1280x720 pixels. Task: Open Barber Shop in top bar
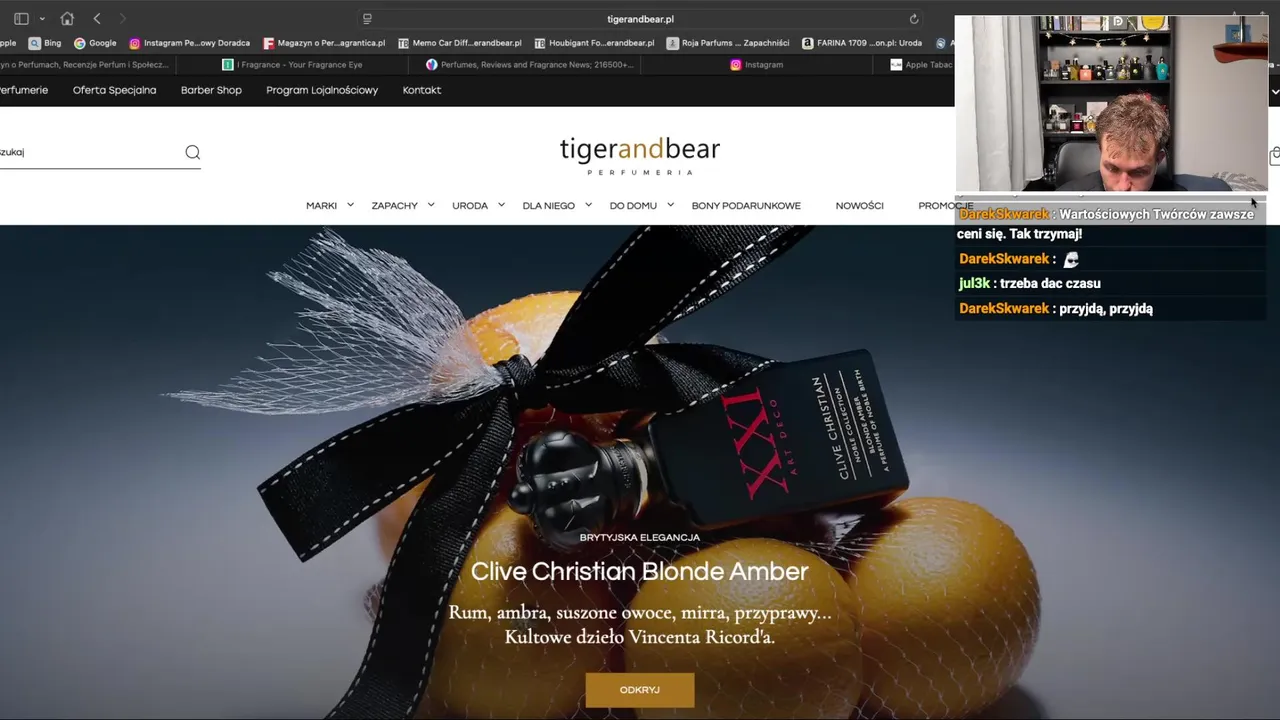211,90
